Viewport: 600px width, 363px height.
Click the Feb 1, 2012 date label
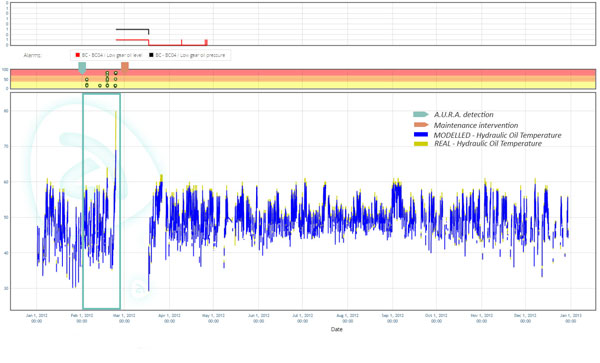coord(82,318)
